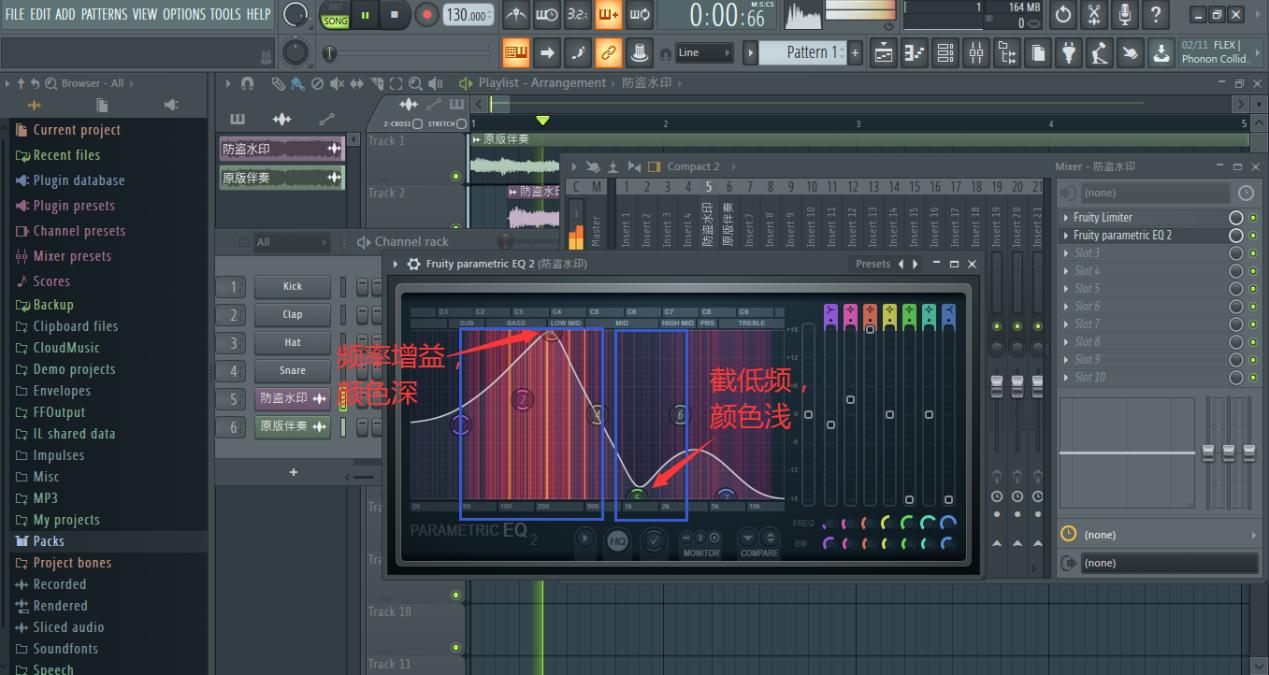Screen dimensions: 1269x675
Task: Open the Mixer from the toolbar
Action: [x=976, y=52]
